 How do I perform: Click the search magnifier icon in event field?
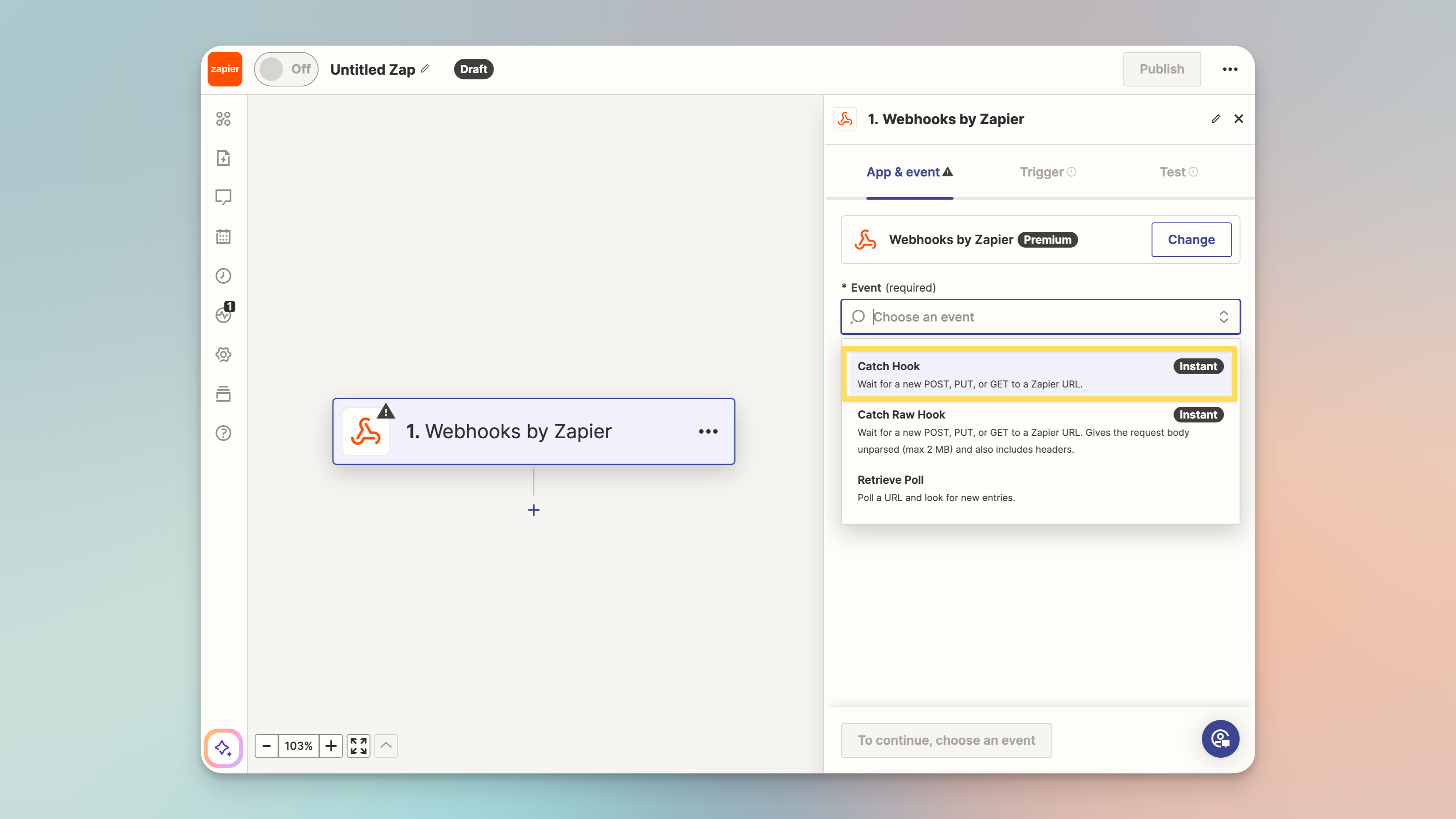click(x=857, y=316)
